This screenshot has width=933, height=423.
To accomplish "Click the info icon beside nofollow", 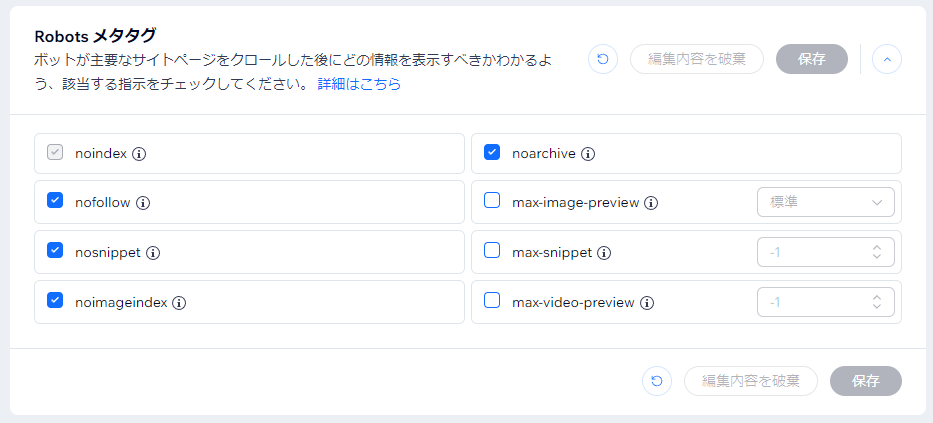I will point(143,203).
